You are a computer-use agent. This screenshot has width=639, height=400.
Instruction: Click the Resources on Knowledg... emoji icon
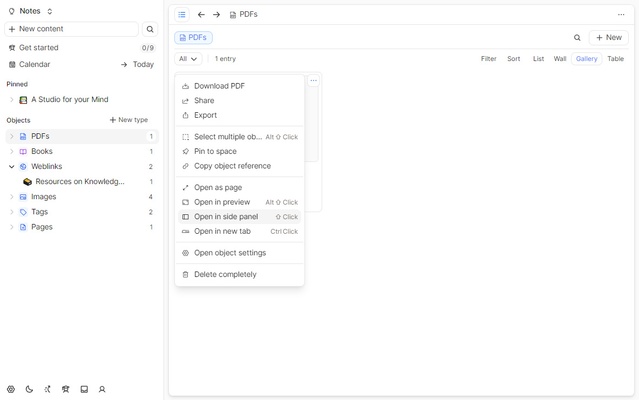(x=27, y=182)
